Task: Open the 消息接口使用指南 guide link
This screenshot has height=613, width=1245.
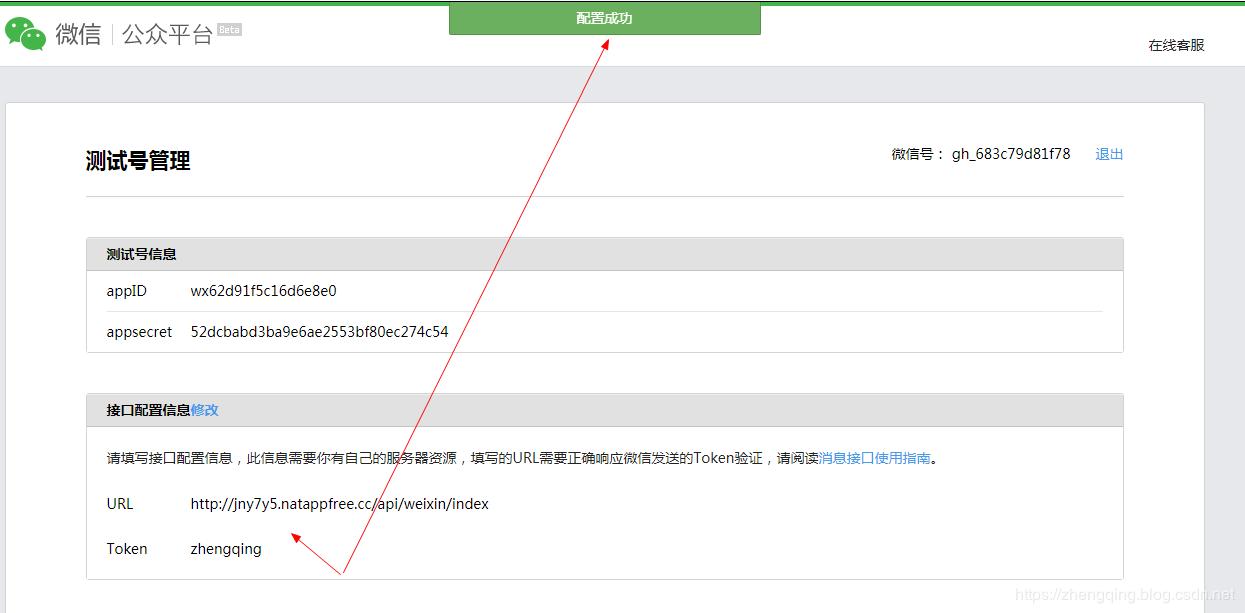Action: click(x=872, y=457)
